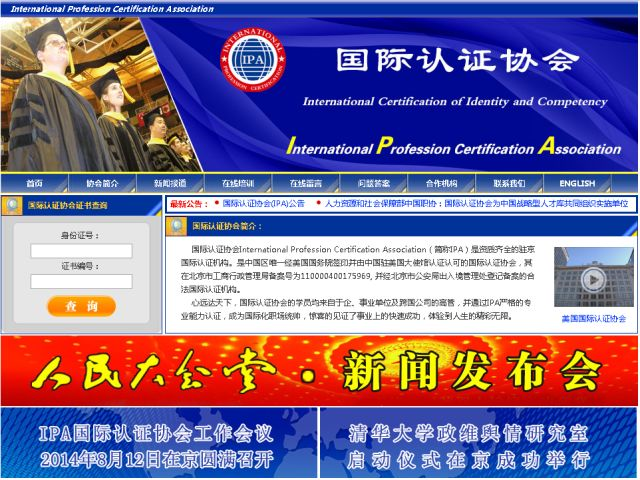This screenshot has height=480, width=640.
Task: Open the IPA国际认证协会工作会议 banner
Action: tap(159, 442)
